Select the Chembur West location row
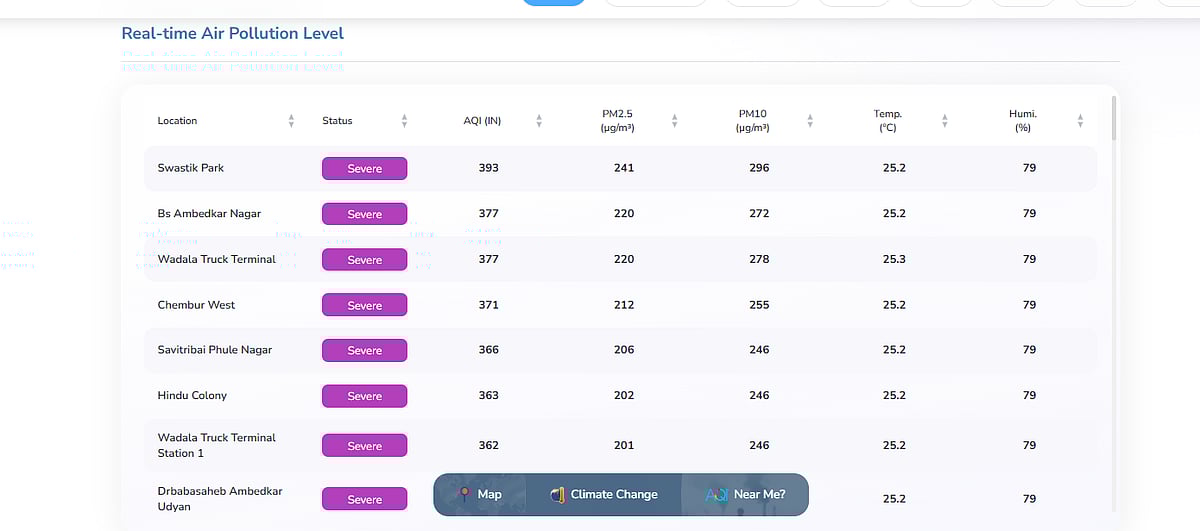 pyautogui.click(x=197, y=305)
